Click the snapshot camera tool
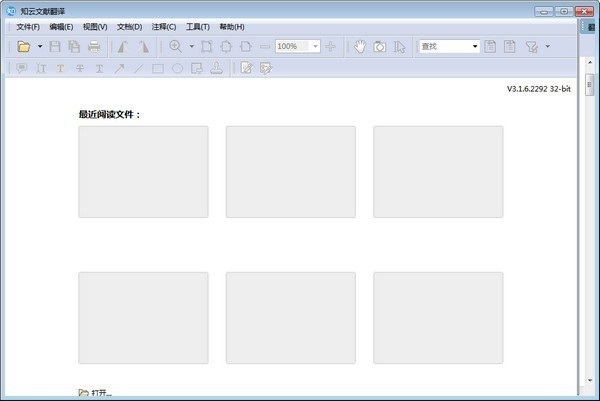This screenshot has height=401, width=600. tap(380, 47)
